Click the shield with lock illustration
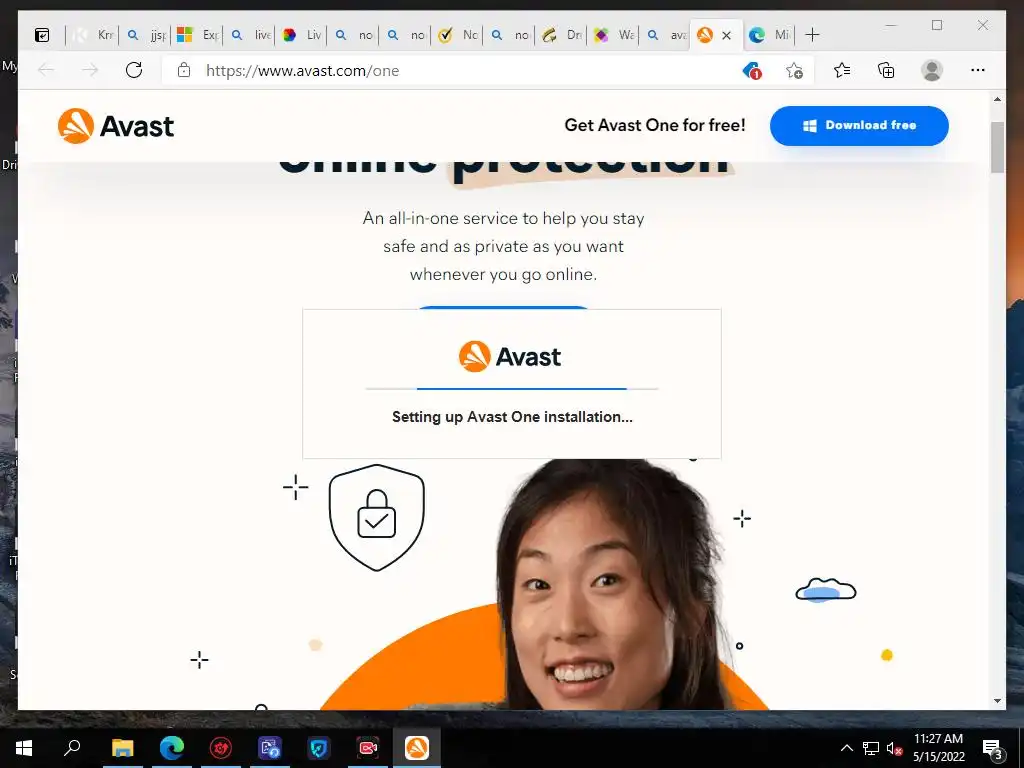Image resolution: width=1024 pixels, height=768 pixels. pyautogui.click(x=377, y=517)
